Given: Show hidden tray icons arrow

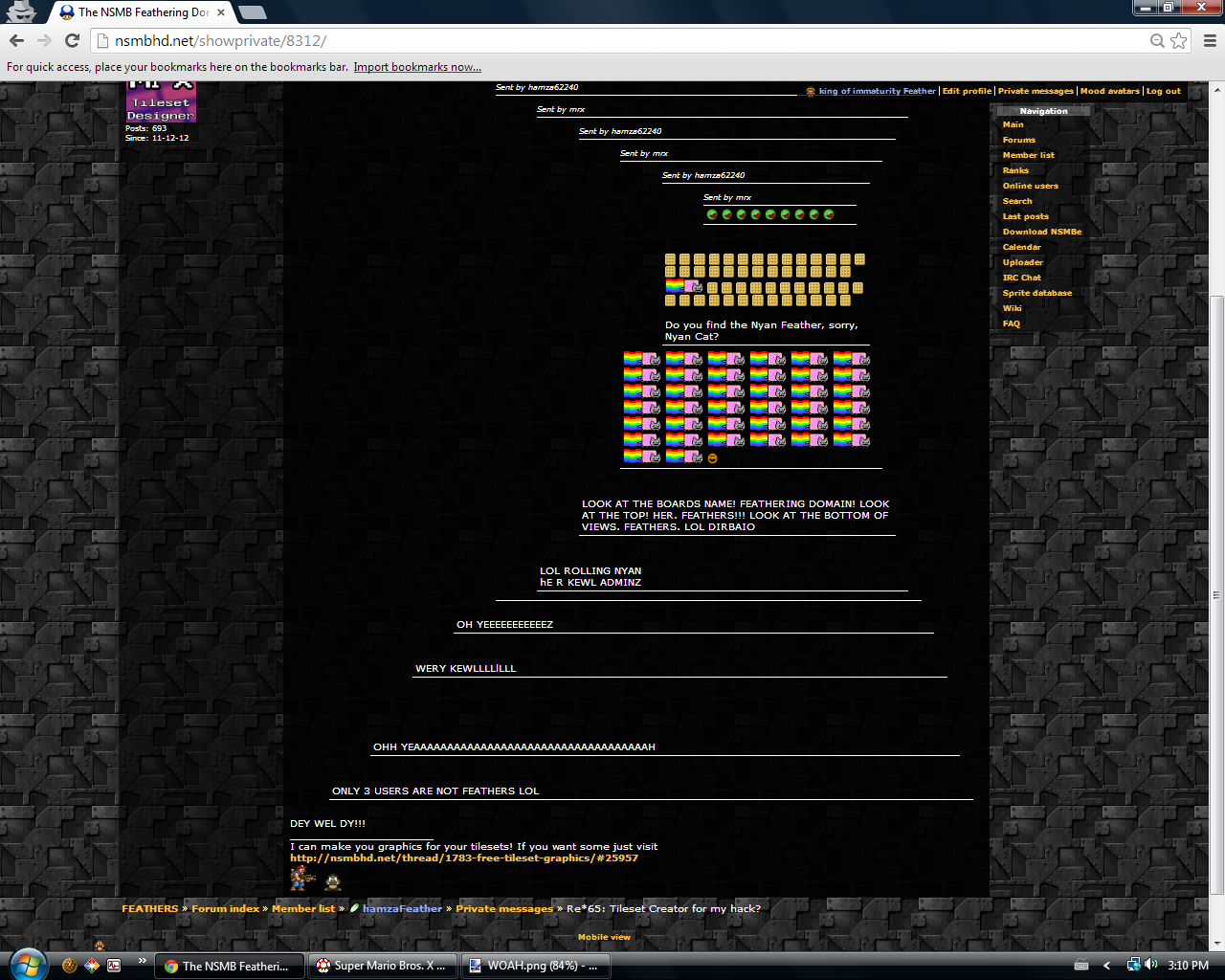Looking at the screenshot, I should (1107, 966).
